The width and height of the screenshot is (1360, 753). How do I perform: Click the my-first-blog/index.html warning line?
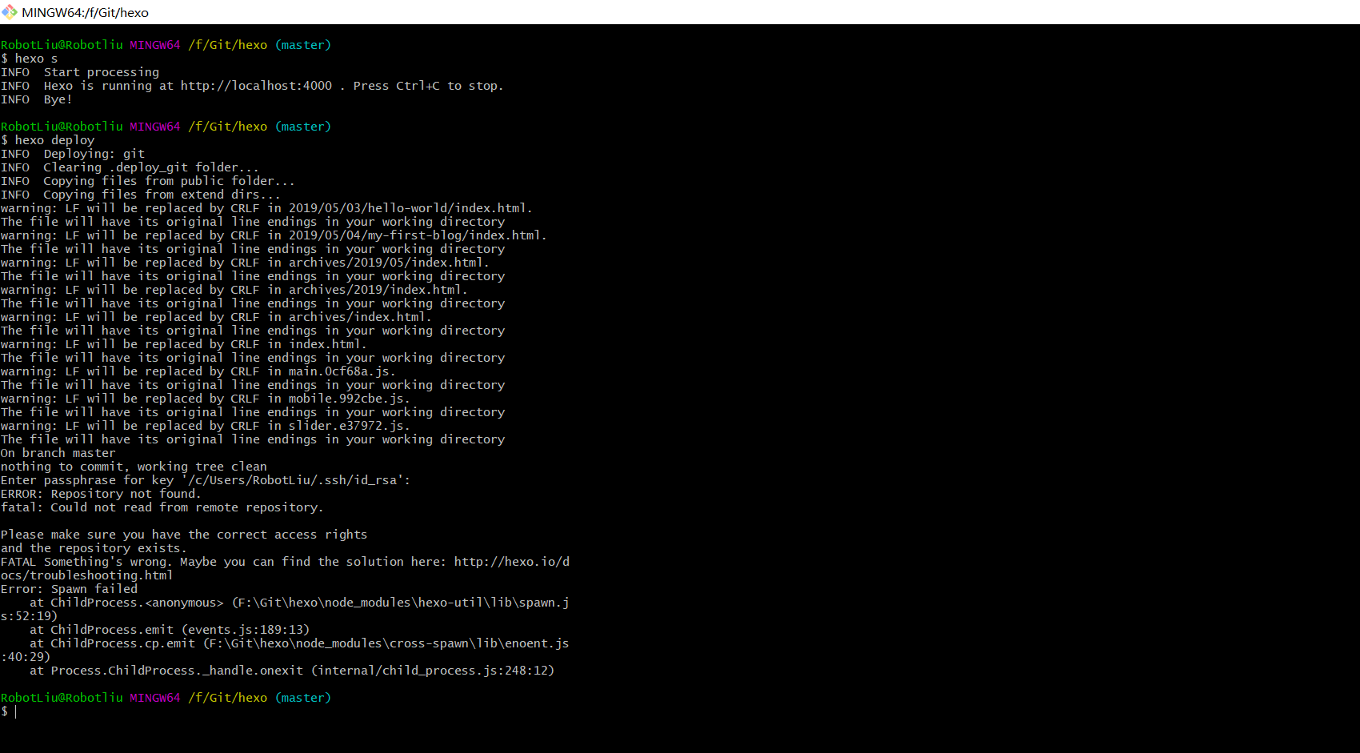[274, 235]
